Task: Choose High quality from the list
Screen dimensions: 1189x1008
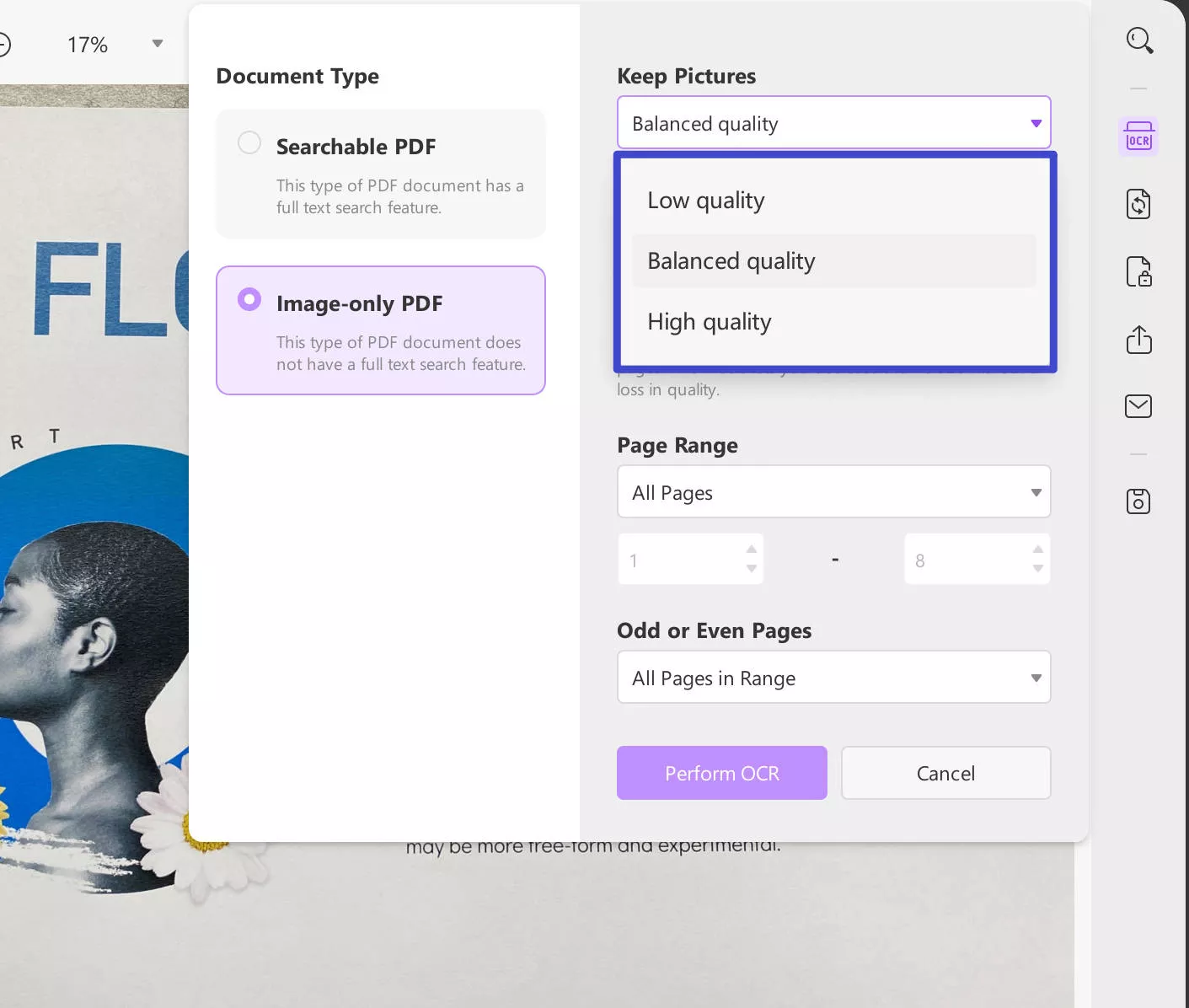Action: [x=710, y=322]
